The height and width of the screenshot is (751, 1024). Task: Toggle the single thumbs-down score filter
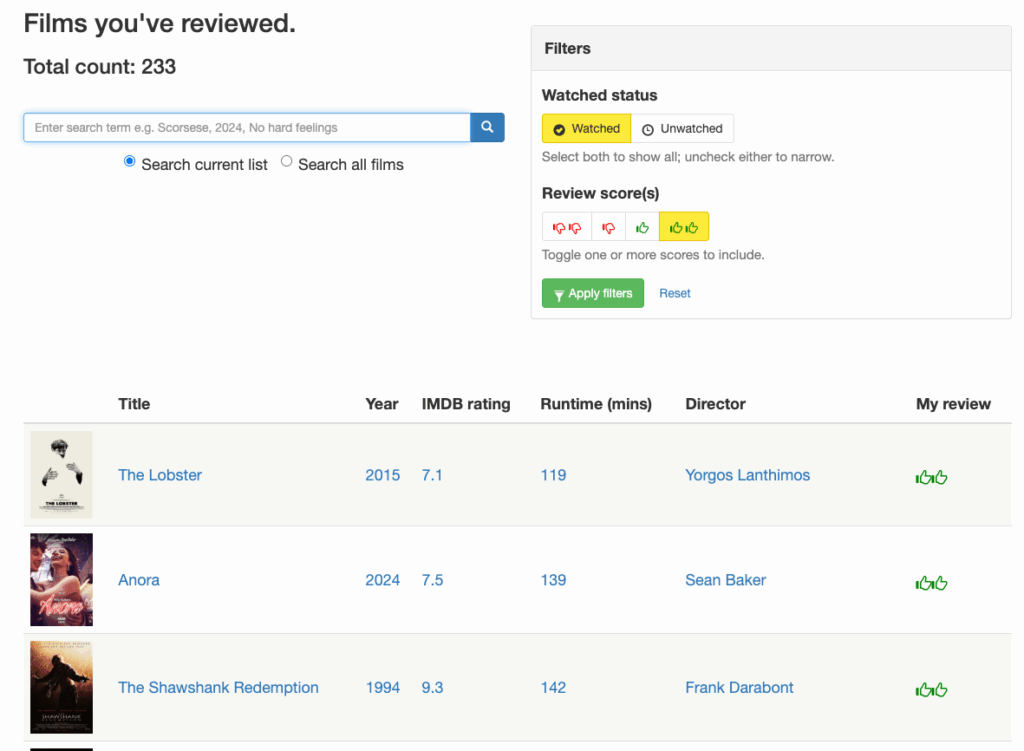pos(608,227)
